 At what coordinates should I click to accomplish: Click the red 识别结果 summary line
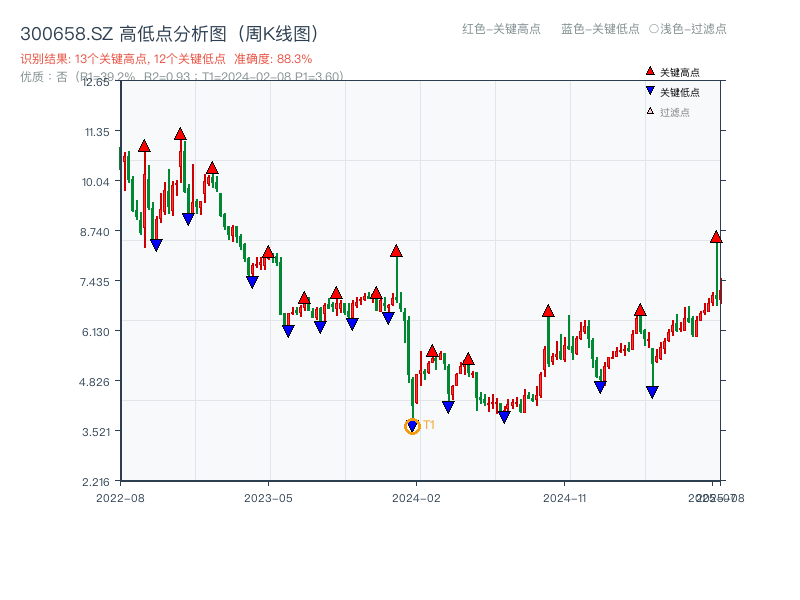pos(166,59)
